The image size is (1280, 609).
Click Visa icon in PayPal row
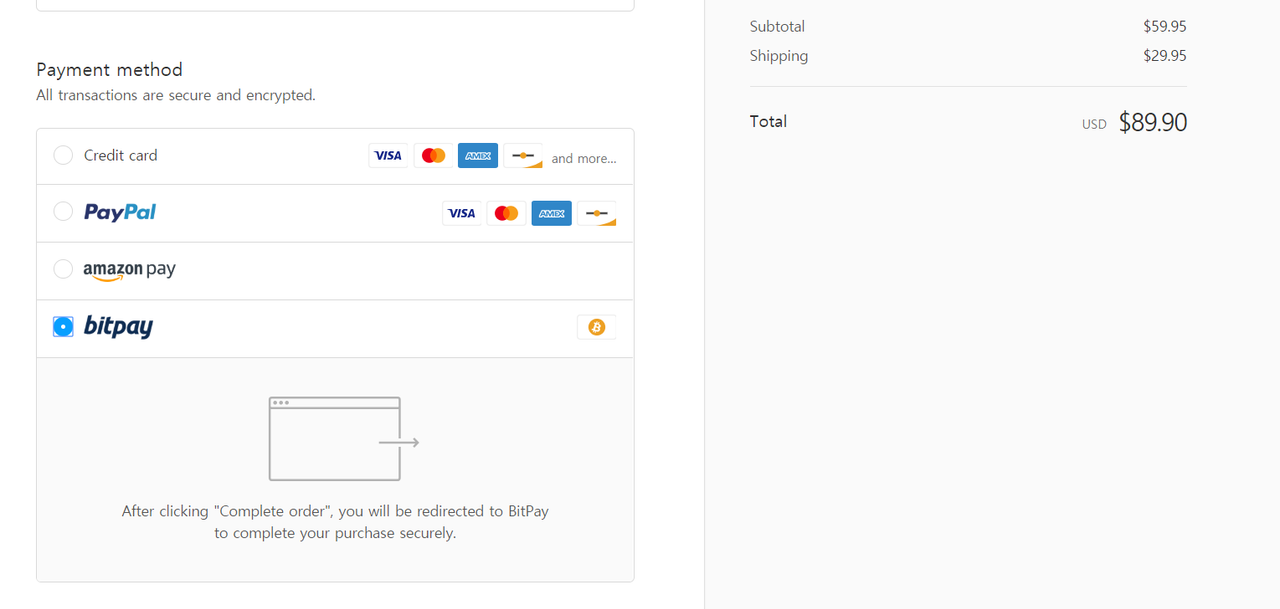coord(462,213)
